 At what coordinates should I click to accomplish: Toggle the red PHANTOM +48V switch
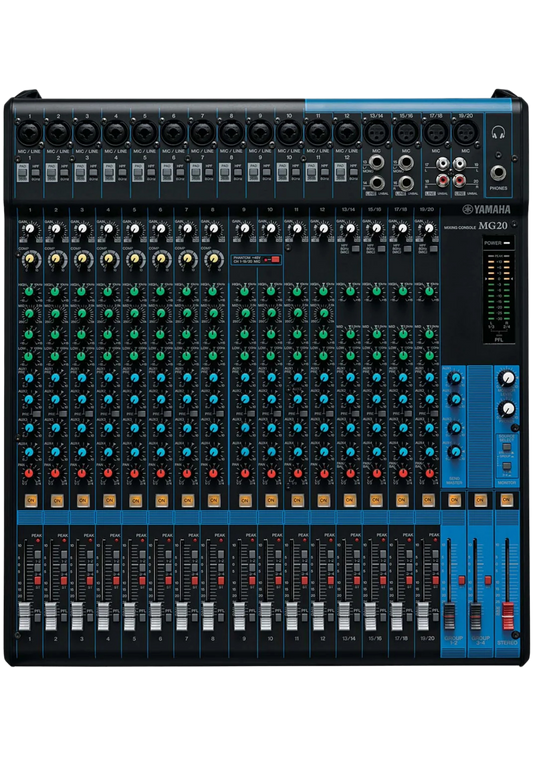tap(276, 260)
